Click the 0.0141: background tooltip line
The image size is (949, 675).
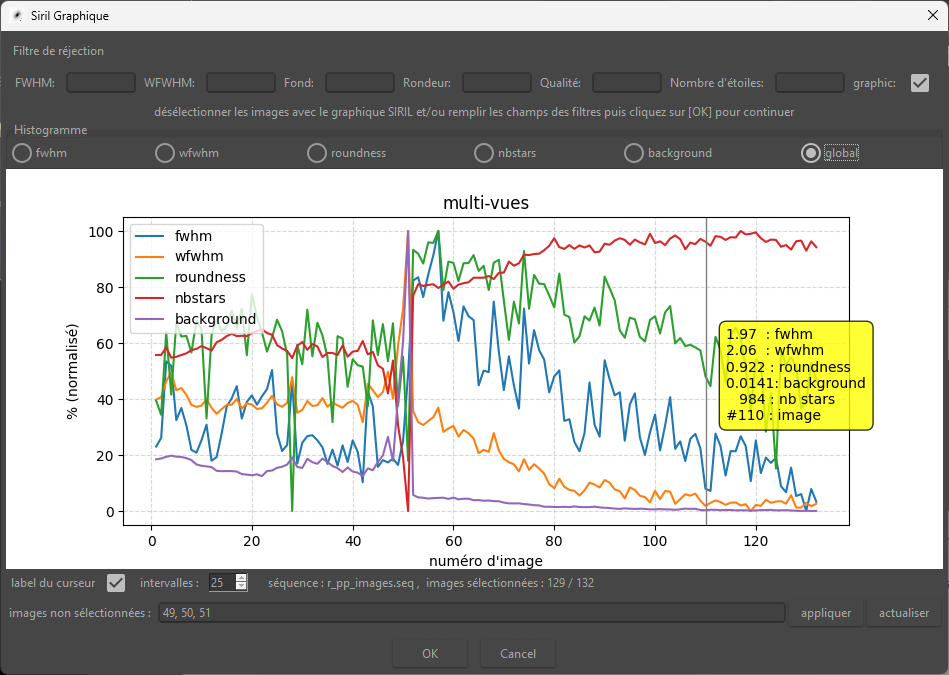point(795,383)
